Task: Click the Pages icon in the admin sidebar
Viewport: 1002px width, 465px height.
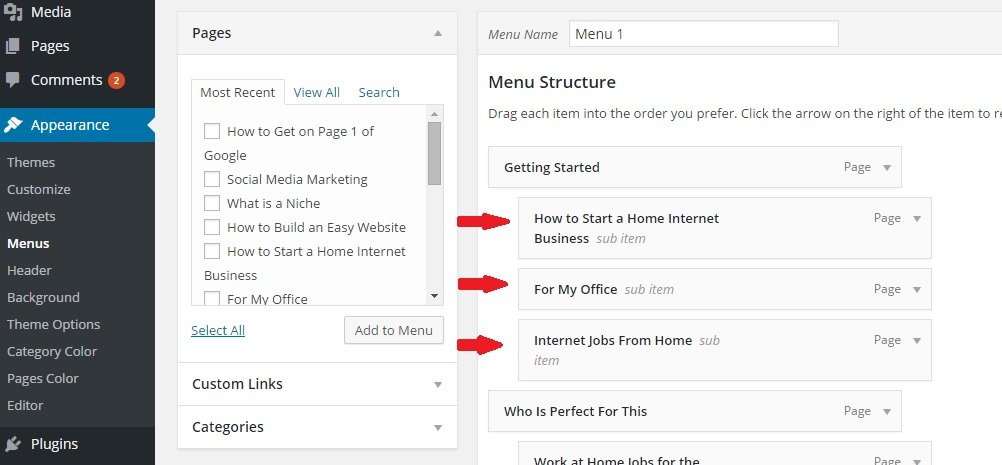Action: pos(13,46)
